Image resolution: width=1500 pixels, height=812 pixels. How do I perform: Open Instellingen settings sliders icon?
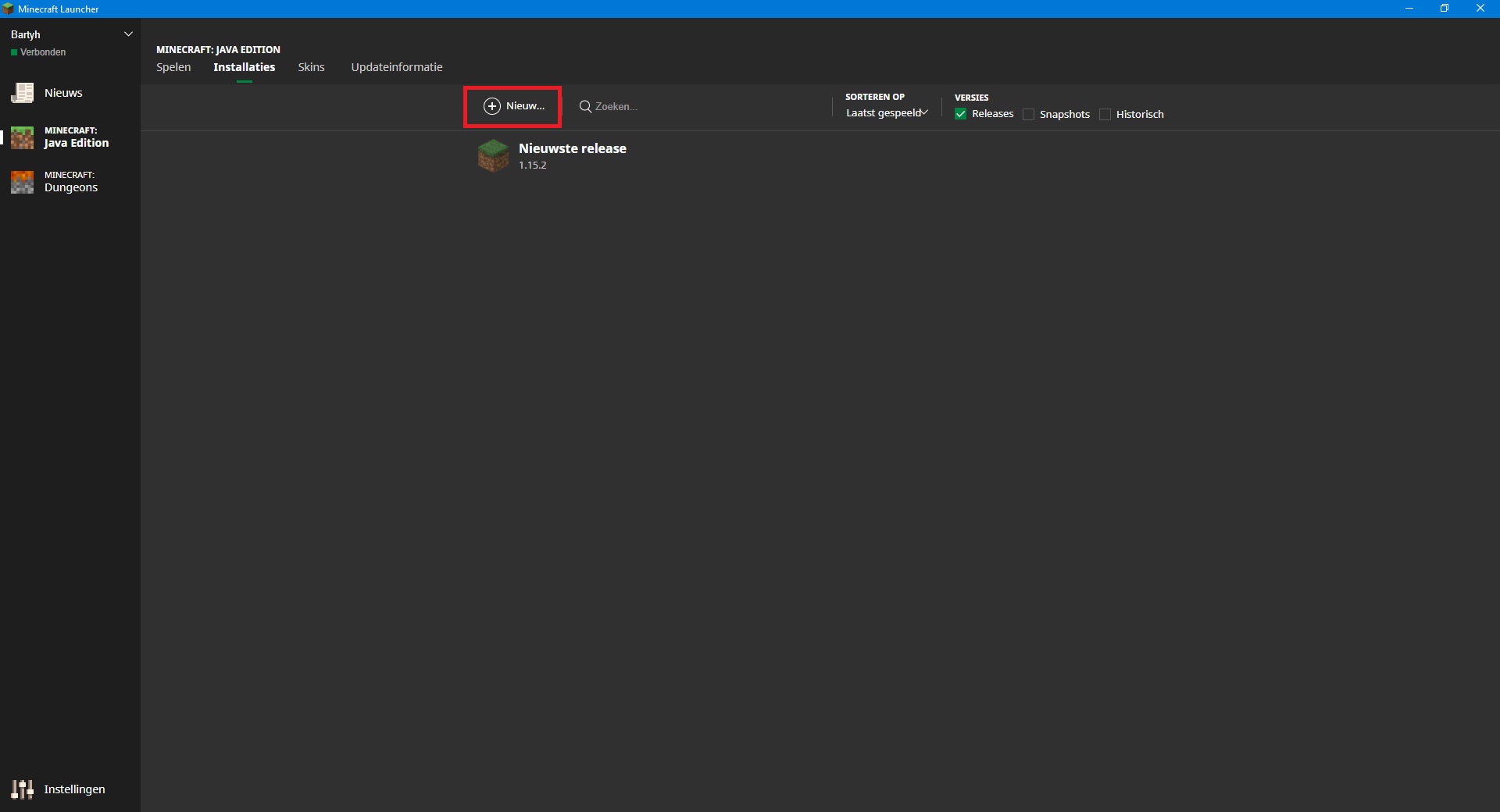click(22, 789)
